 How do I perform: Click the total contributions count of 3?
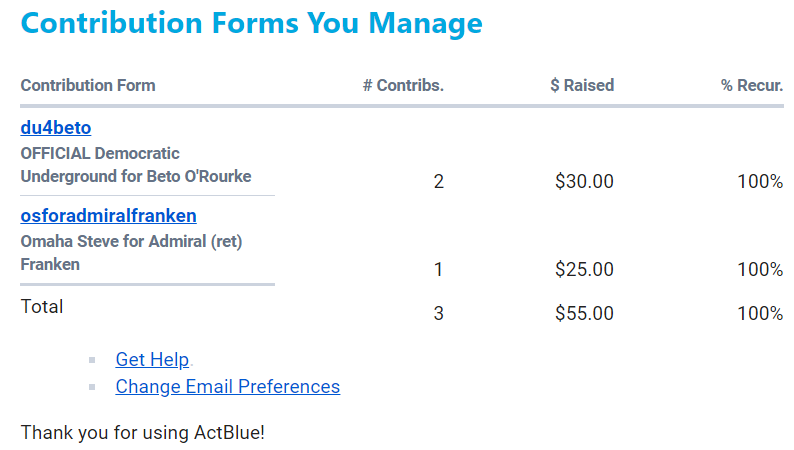click(438, 314)
